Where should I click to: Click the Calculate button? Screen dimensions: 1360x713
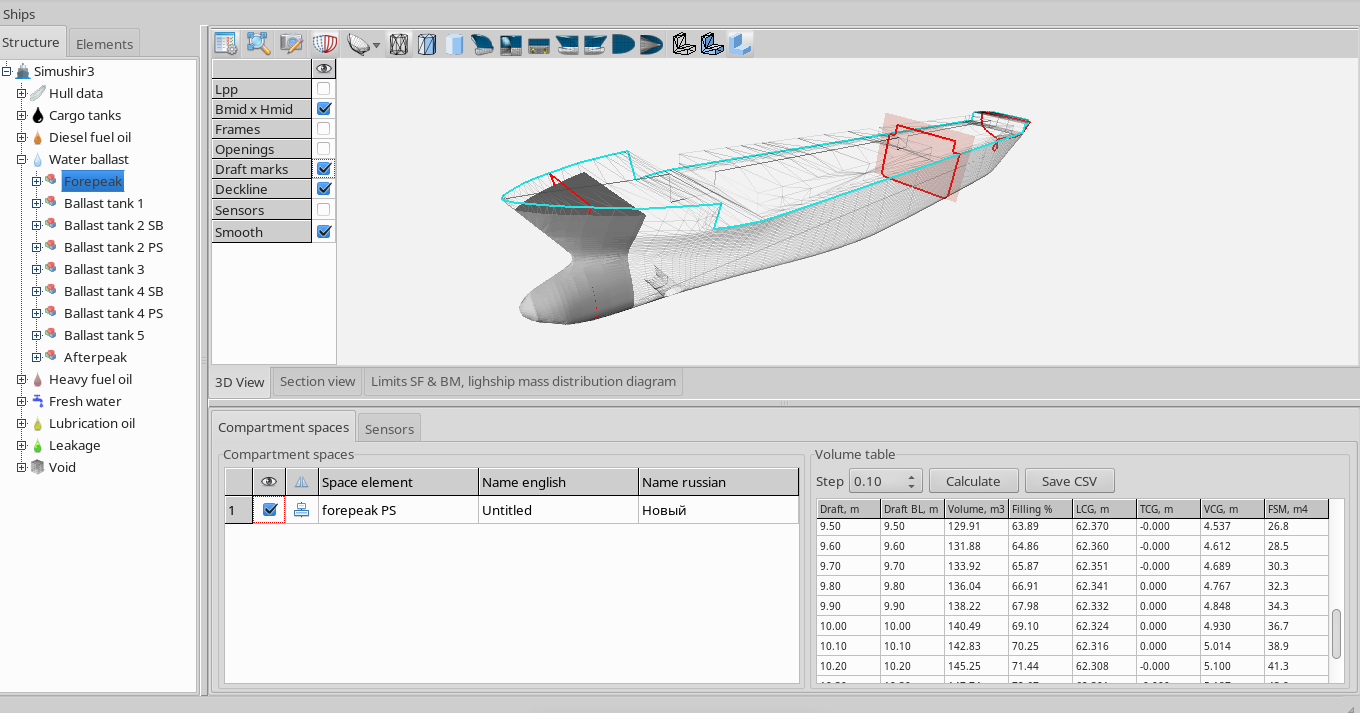(x=973, y=481)
